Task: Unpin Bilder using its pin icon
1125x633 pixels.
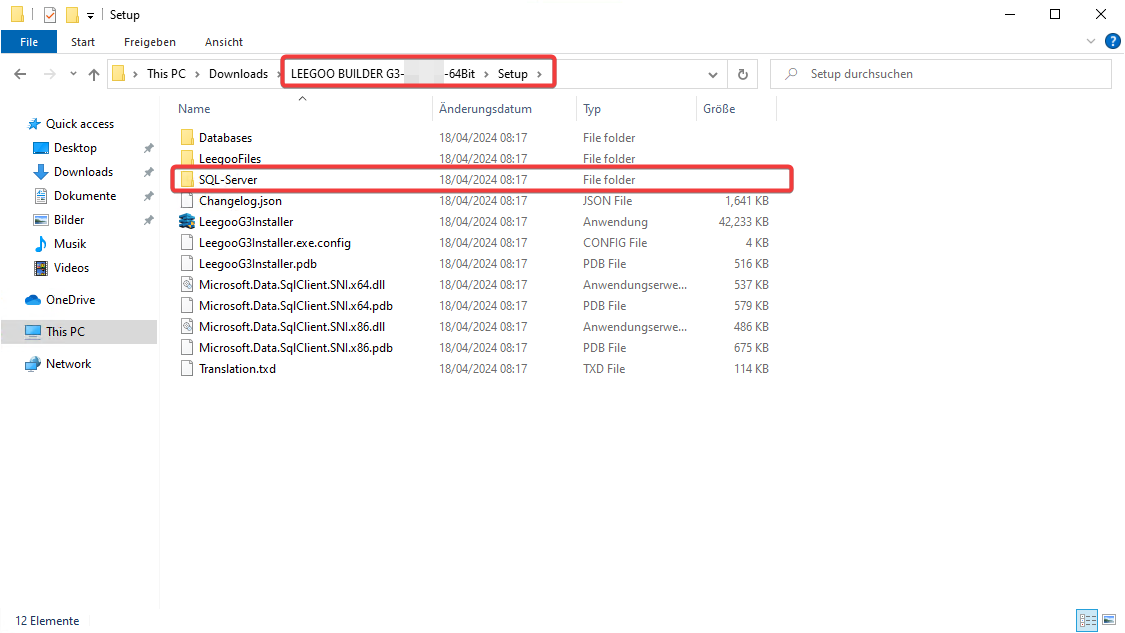Action: (149, 220)
